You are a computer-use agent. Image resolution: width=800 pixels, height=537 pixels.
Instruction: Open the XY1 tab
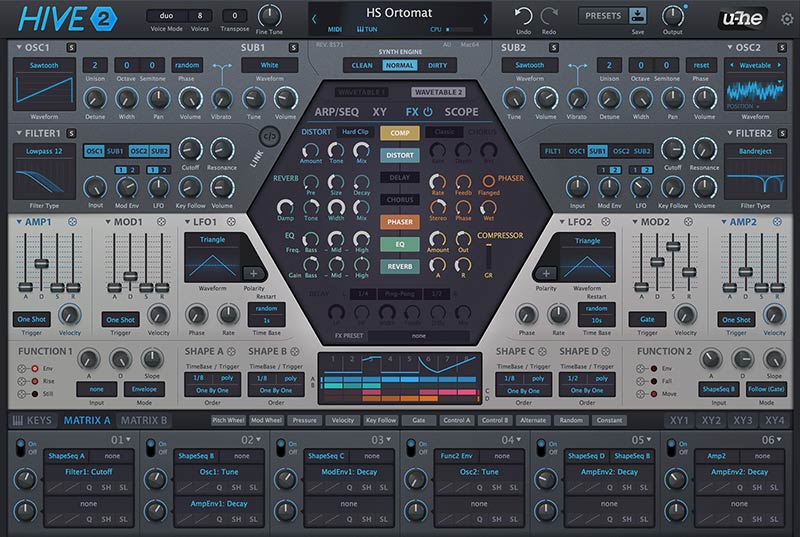pos(679,420)
